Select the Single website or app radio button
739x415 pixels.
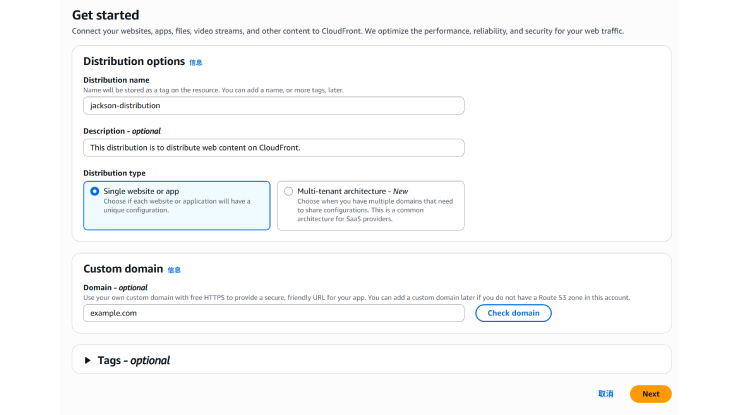coord(95,191)
